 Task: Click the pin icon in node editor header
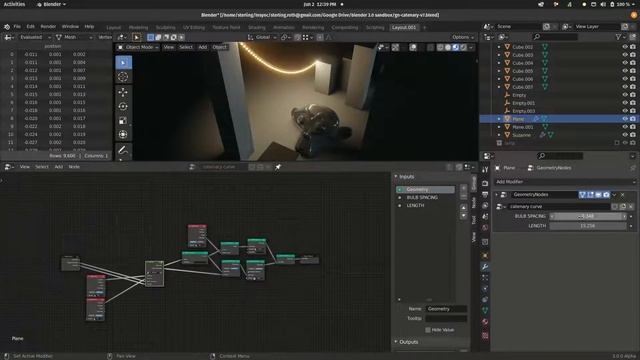point(278,167)
